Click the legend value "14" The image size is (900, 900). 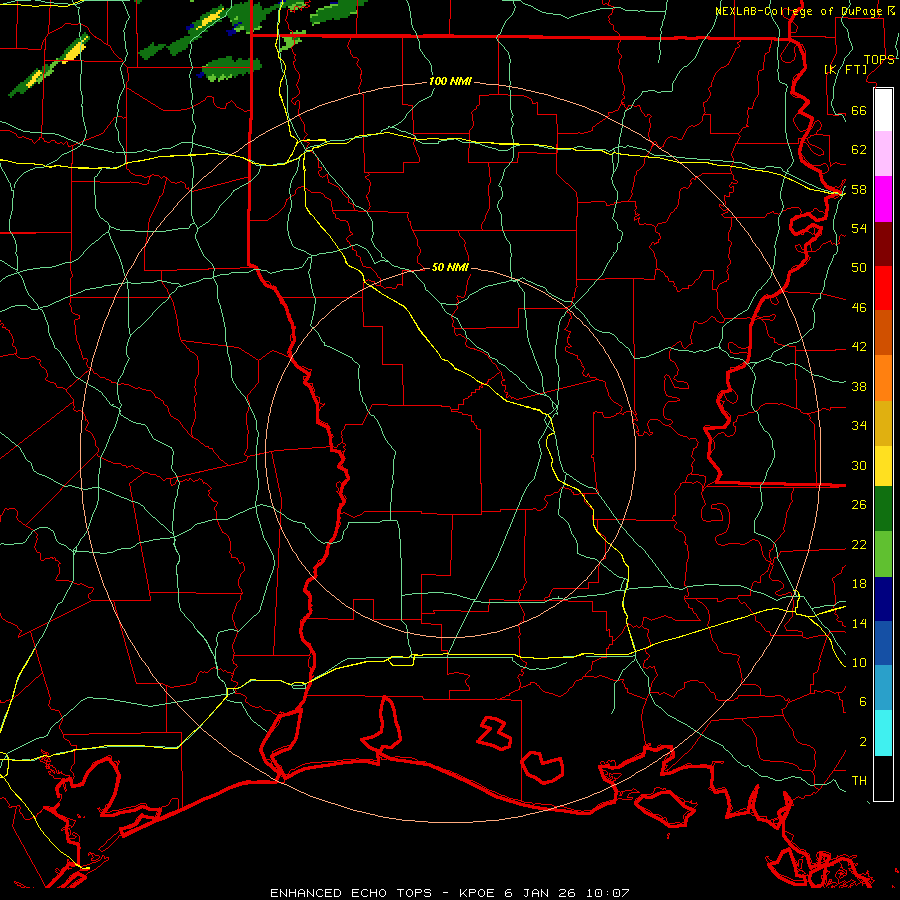pyautogui.click(x=859, y=623)
